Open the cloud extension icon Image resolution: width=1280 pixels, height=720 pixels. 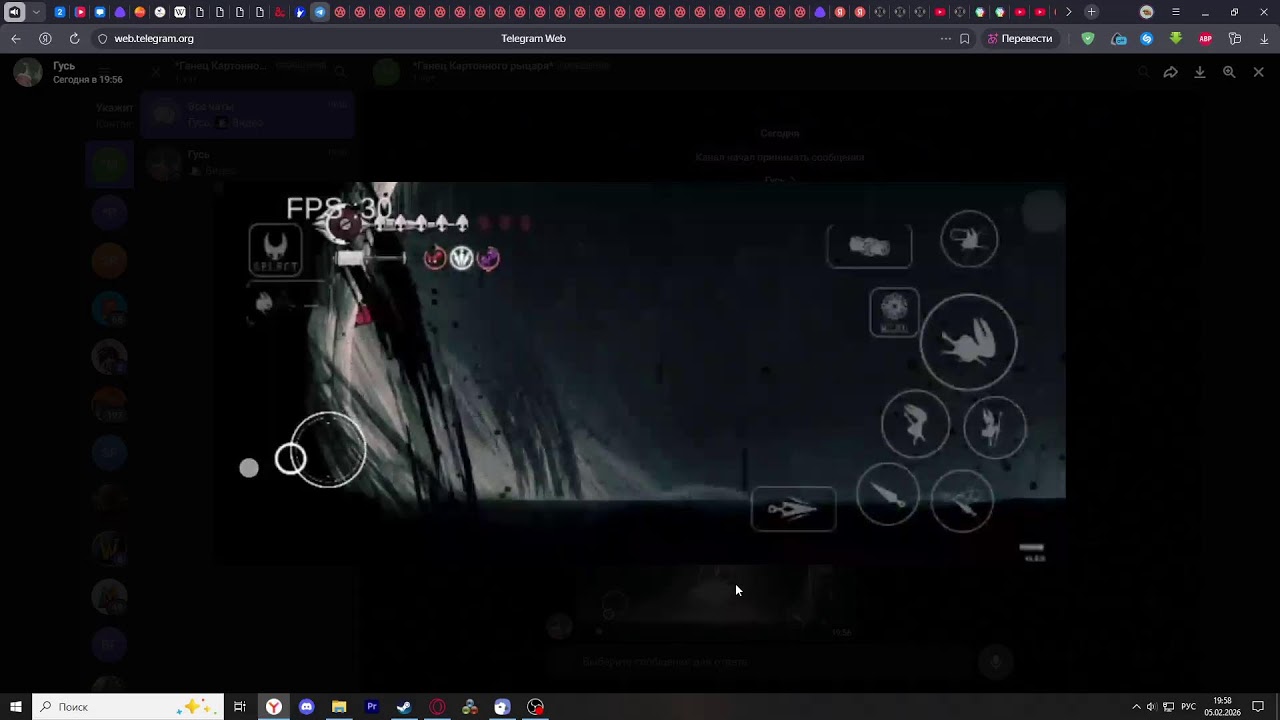1119,39
